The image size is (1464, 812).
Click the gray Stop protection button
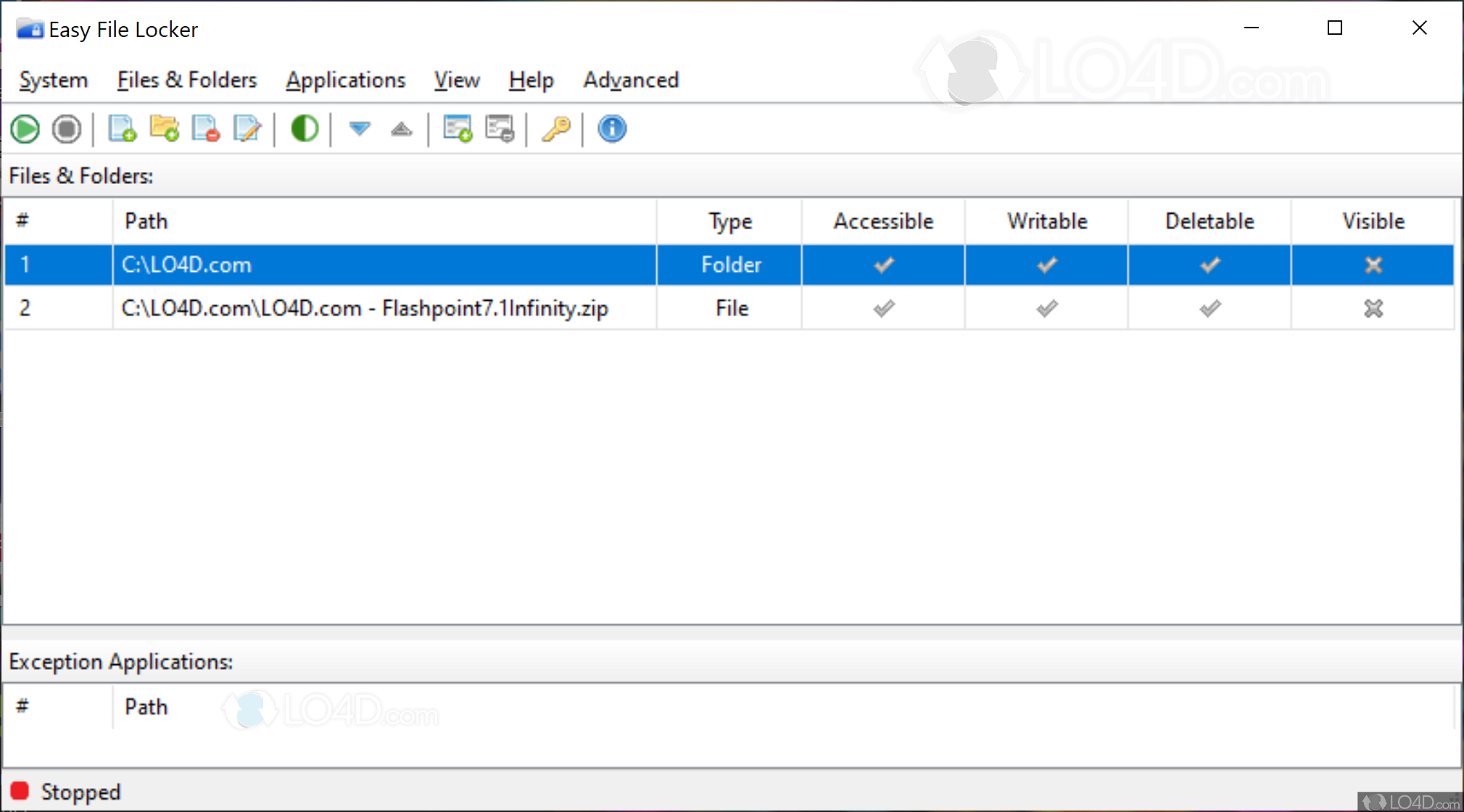pyautogui.click(x=67, y=130)
